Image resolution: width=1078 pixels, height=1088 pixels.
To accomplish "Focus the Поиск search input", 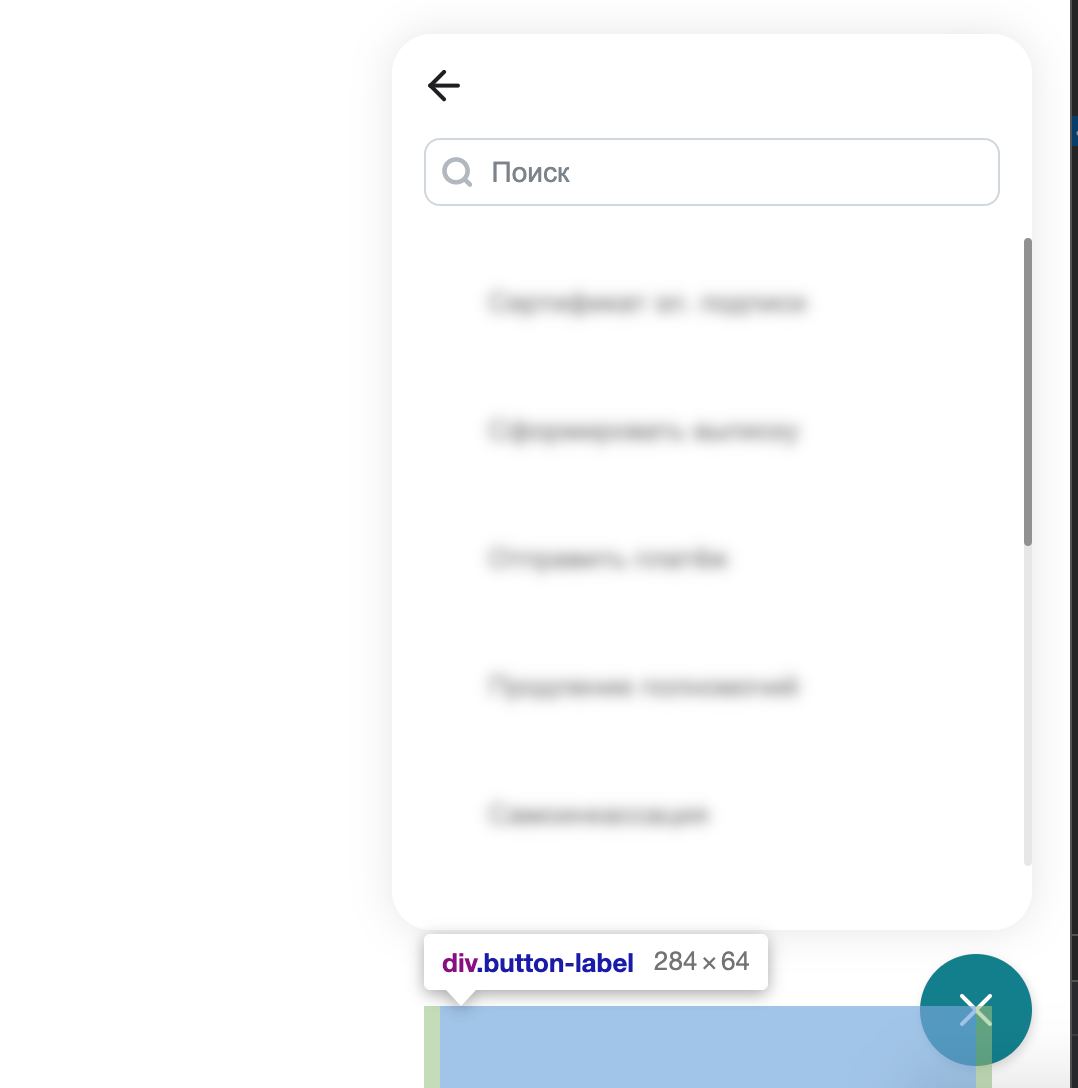I will click(712, 172).
